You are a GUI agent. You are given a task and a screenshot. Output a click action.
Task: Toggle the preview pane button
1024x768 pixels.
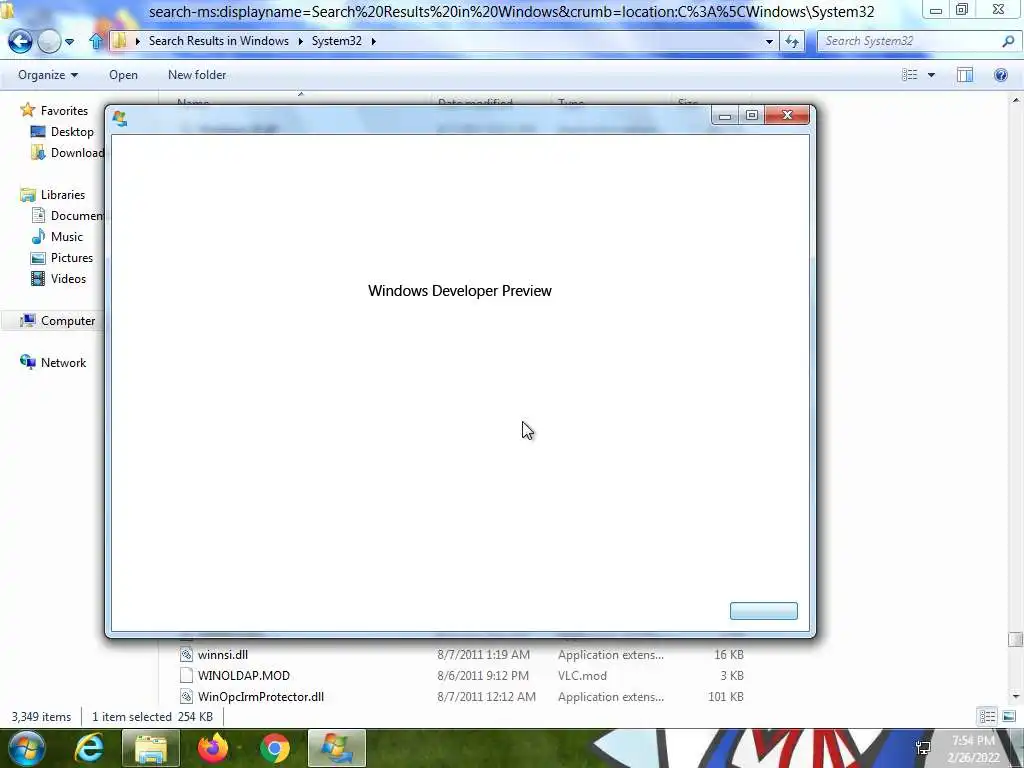[965, 74]
